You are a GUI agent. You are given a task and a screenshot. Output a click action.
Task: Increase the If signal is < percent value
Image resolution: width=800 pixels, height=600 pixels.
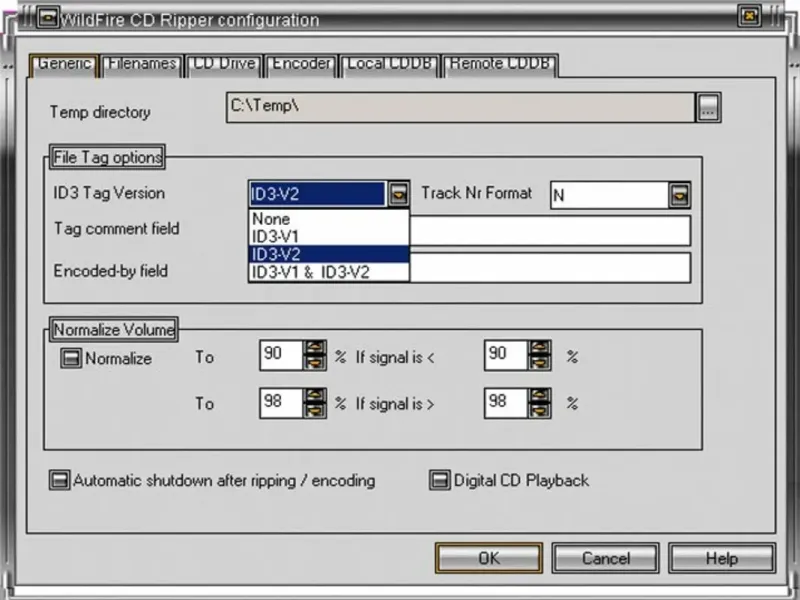tap(540, 348)
